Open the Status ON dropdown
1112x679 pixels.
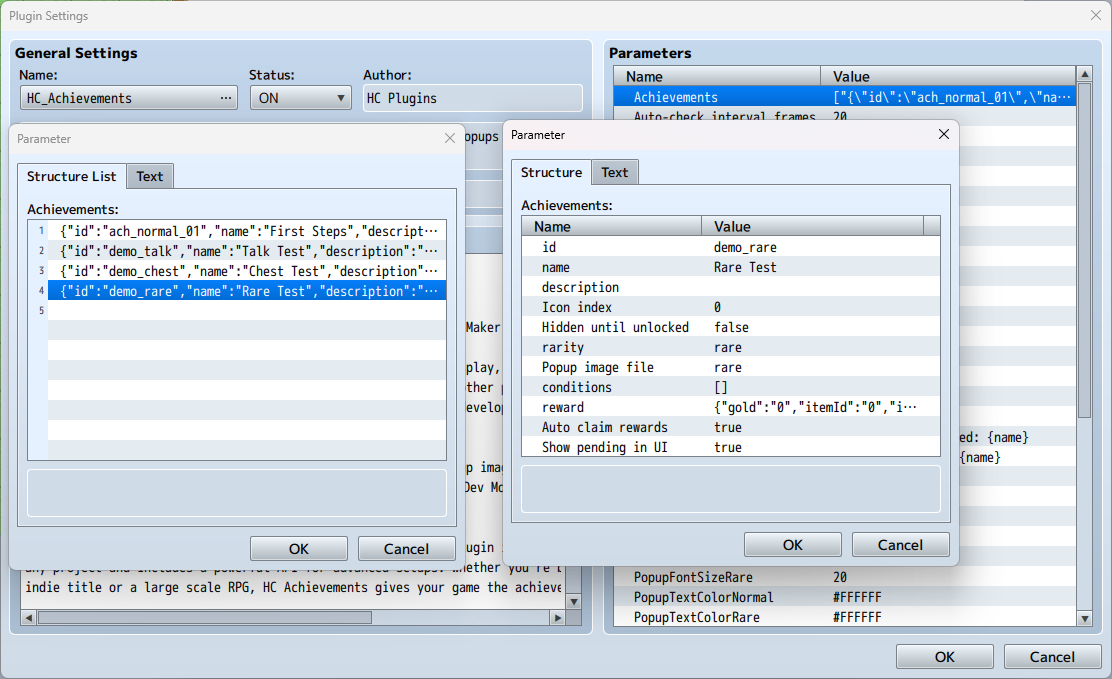[300, 98]
